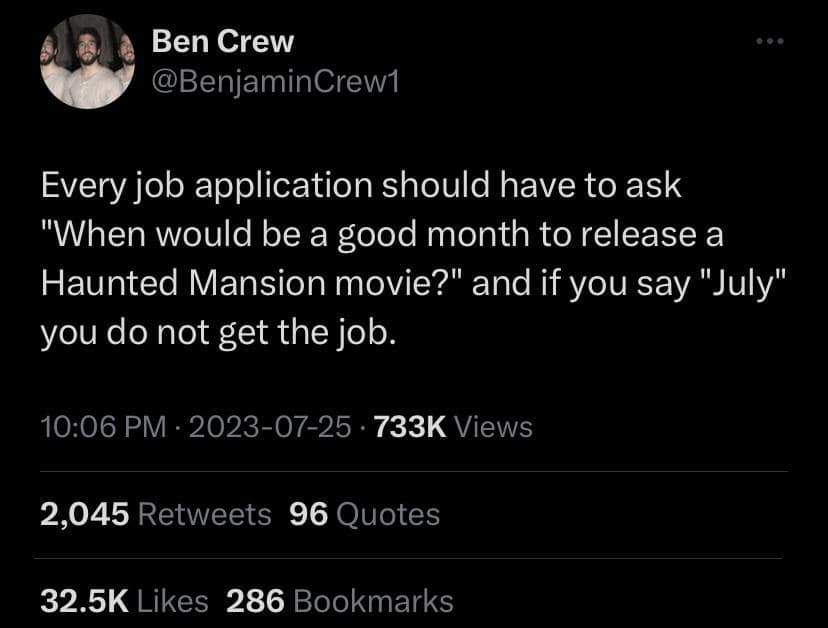Viewport: 828px width, 628px height.
Task: Click the Bookmarks label
Action: pyautogui.click(x=373, y=601)
